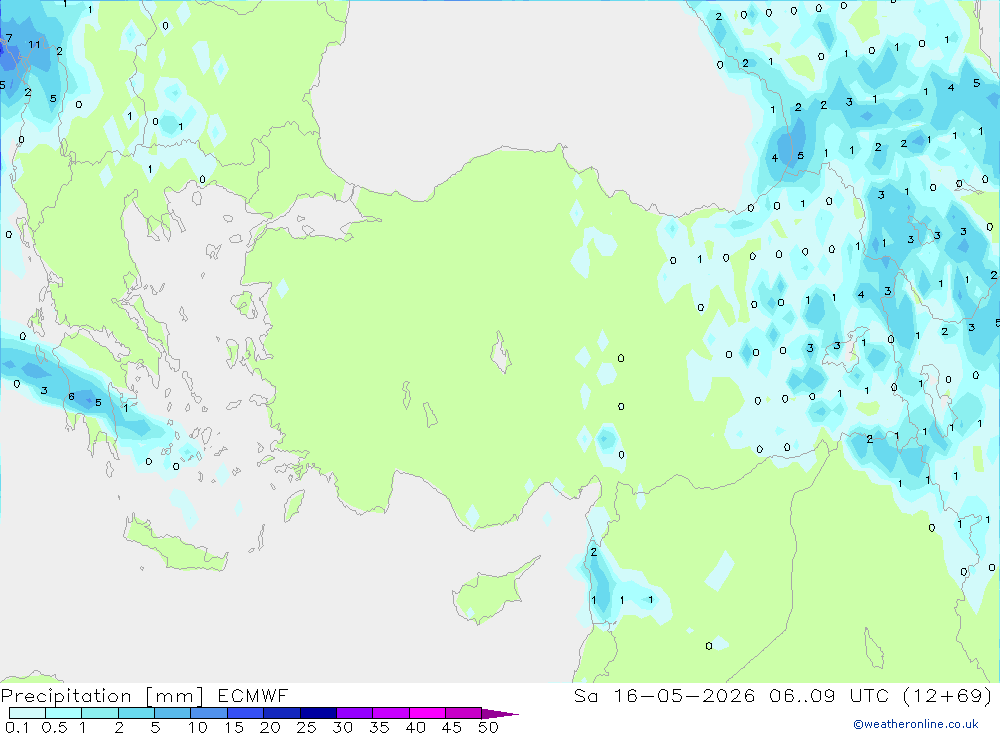
Task: Click the legend label '35'
Action: coord(379,727)
